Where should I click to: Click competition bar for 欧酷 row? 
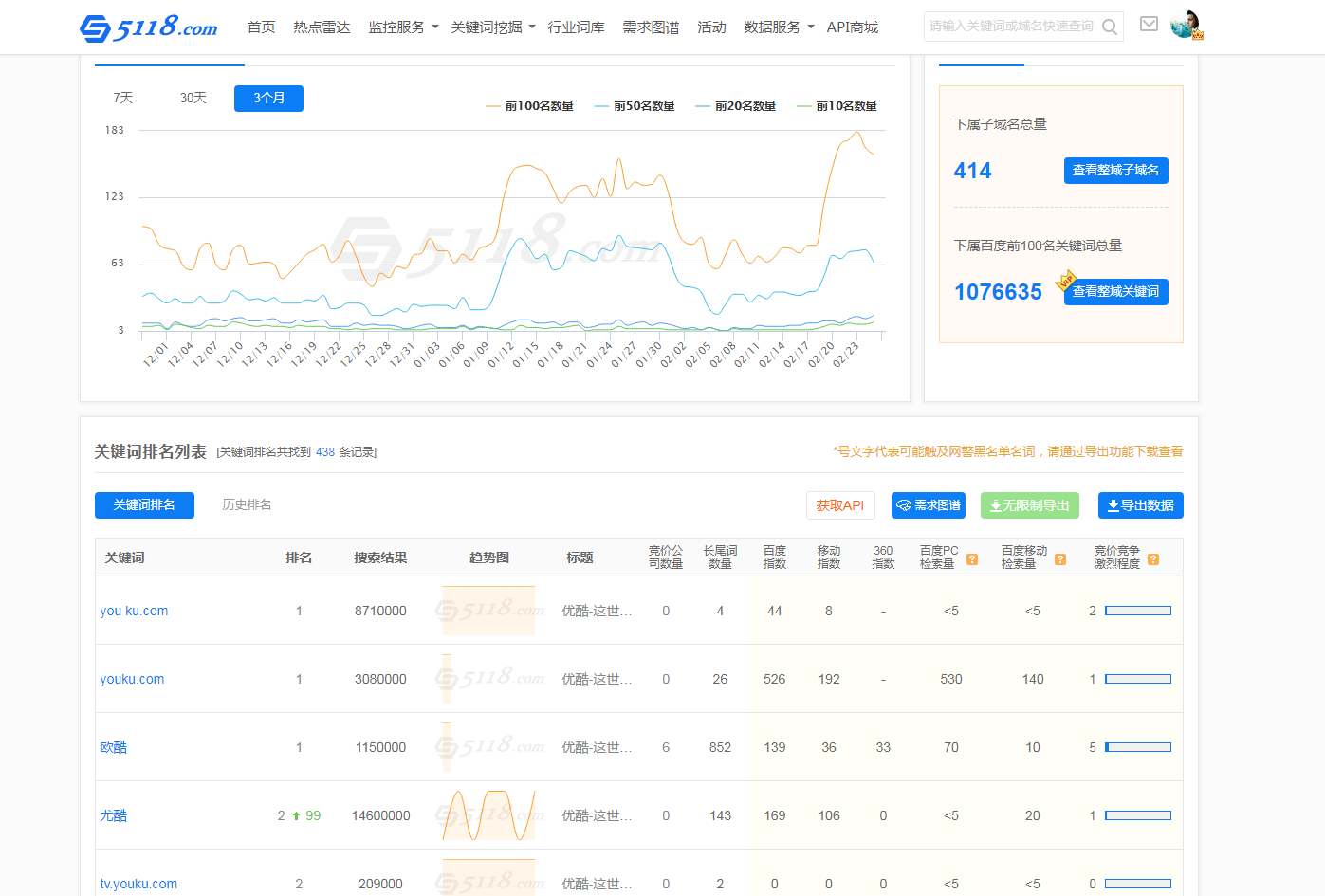(1137, 748)
